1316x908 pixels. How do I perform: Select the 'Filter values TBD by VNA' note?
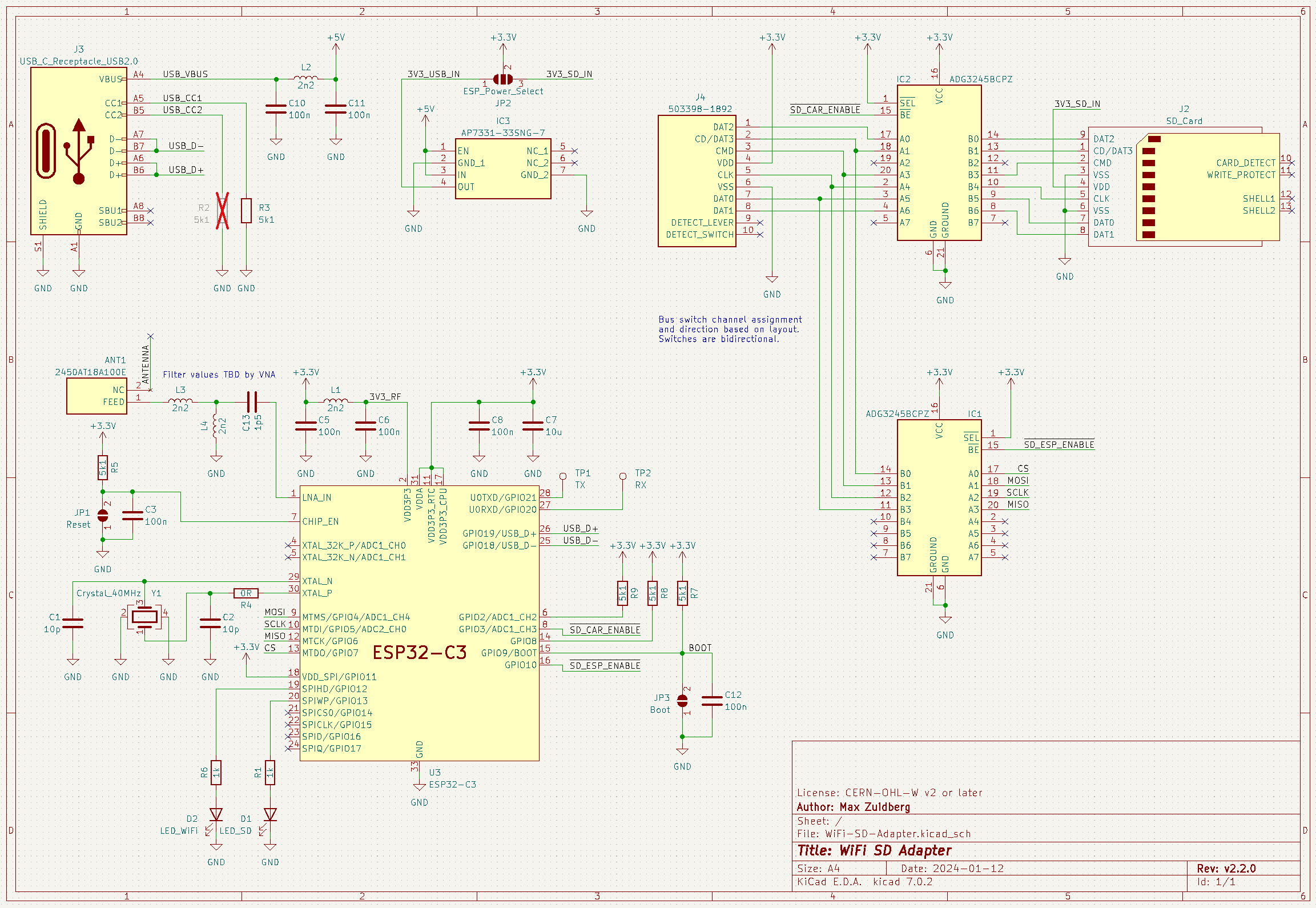pyautogui.click(x=219, y=375)
